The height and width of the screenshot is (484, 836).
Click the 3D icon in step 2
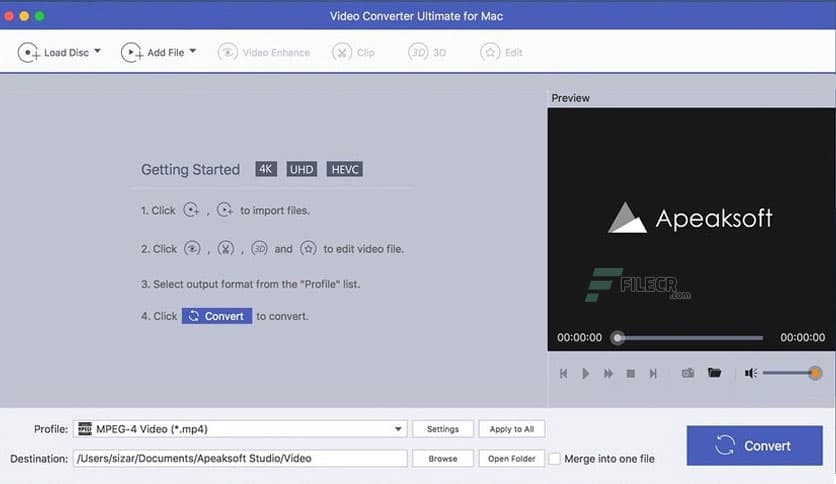(x=259, y=248)
